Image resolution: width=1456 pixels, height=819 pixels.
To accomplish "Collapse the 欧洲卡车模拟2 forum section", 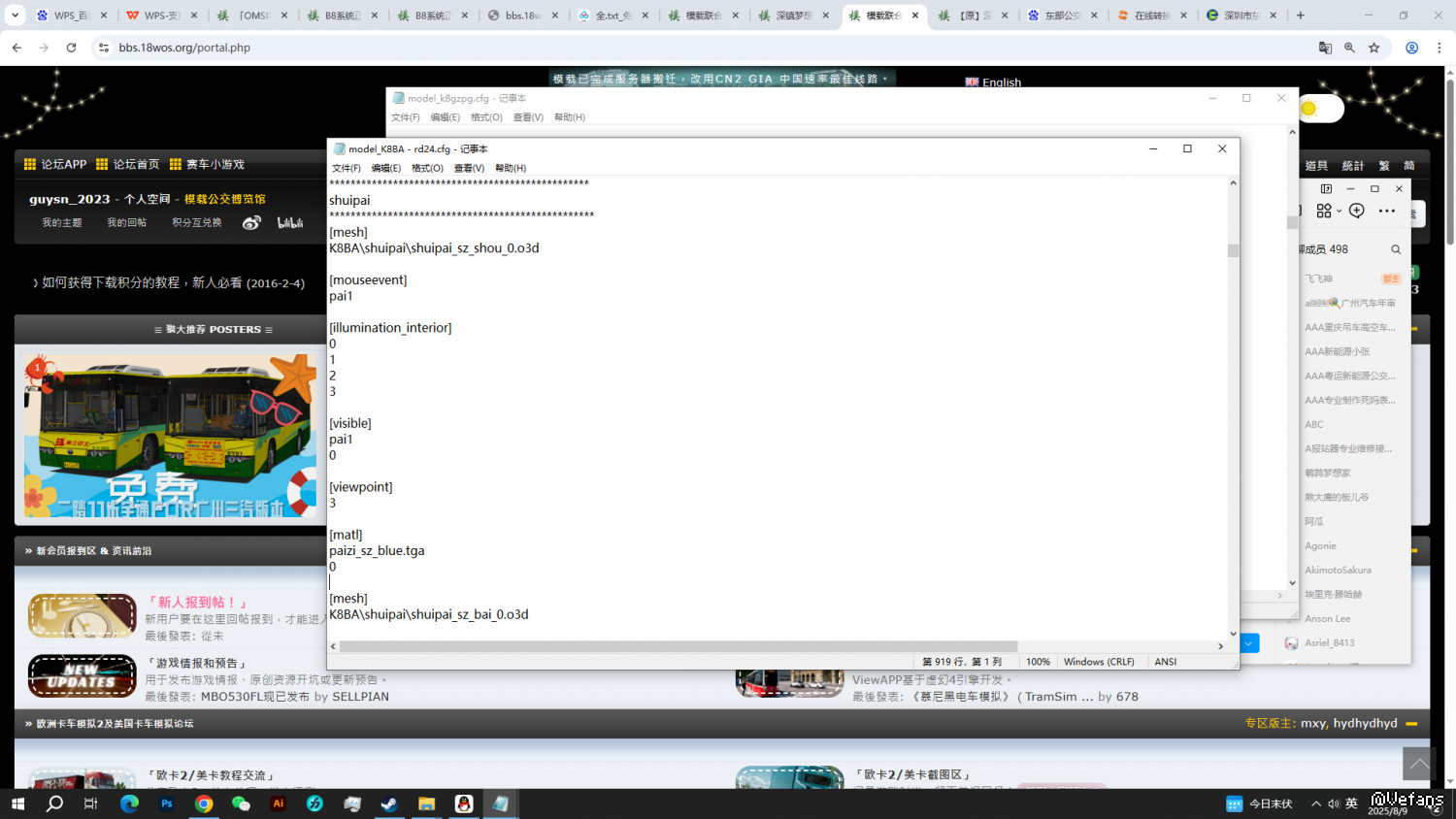I will coord(1411,724).
